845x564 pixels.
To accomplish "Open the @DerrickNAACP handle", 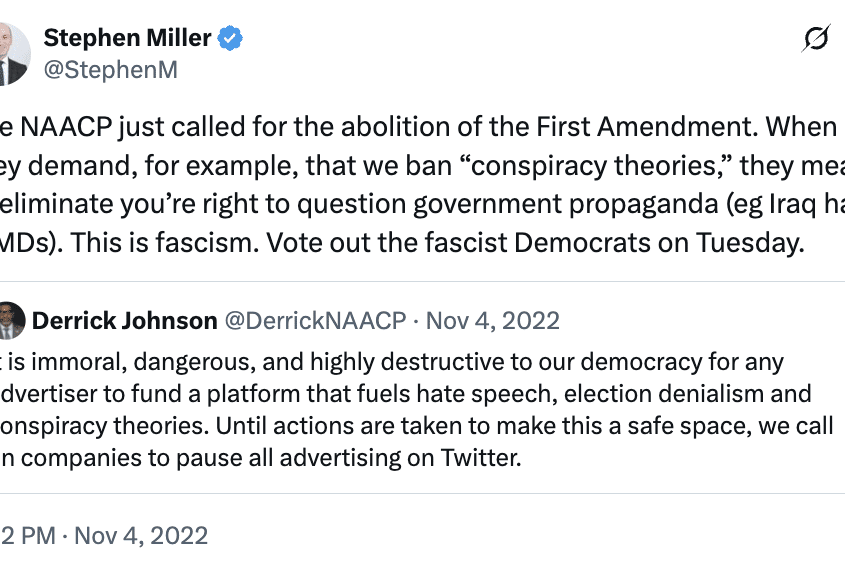I will 316,321.
